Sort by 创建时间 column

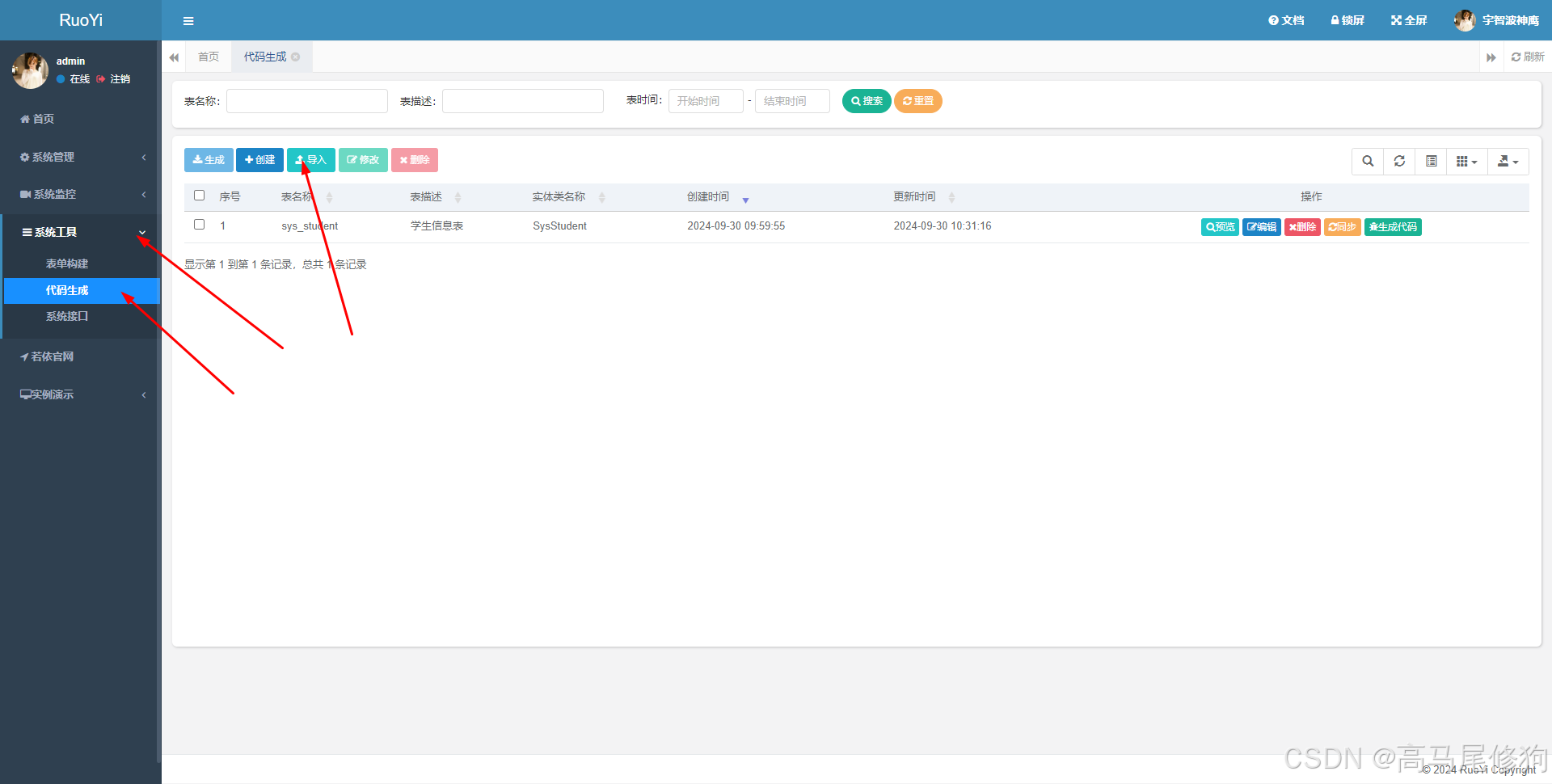click(719, 197)
